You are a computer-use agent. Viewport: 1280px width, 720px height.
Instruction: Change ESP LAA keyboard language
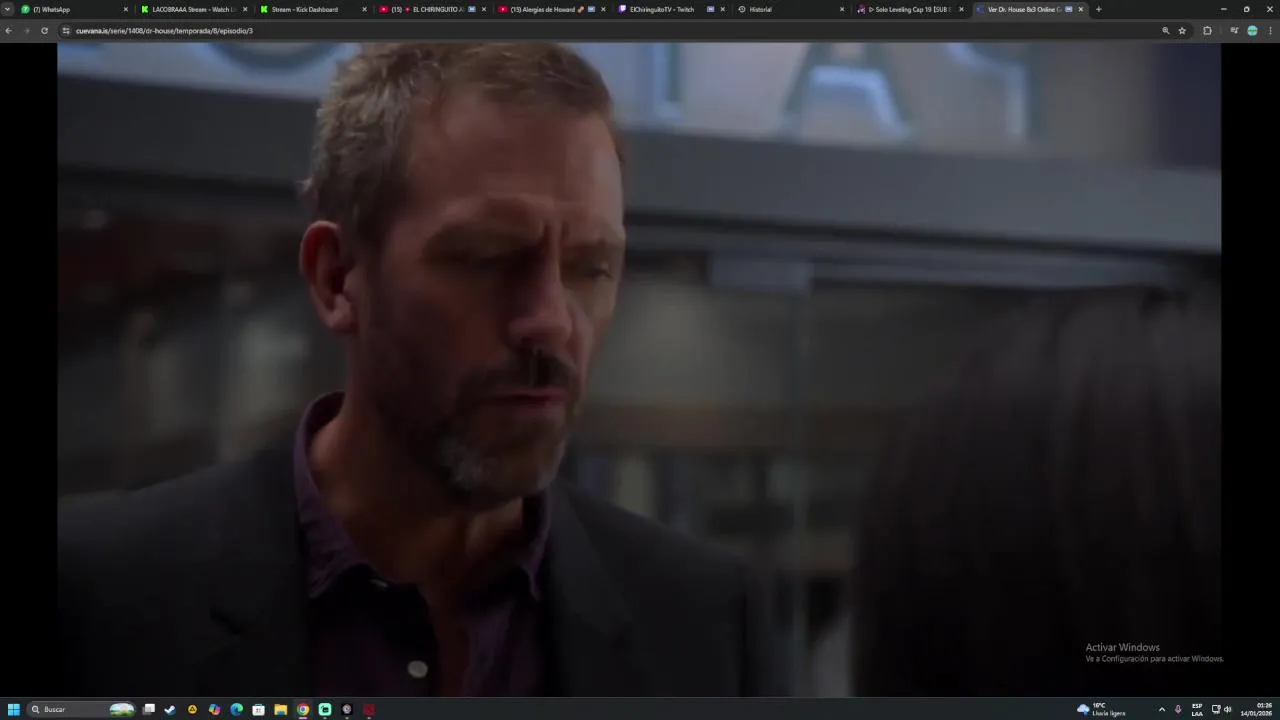pyautogui.click(x=1197, y=709)
